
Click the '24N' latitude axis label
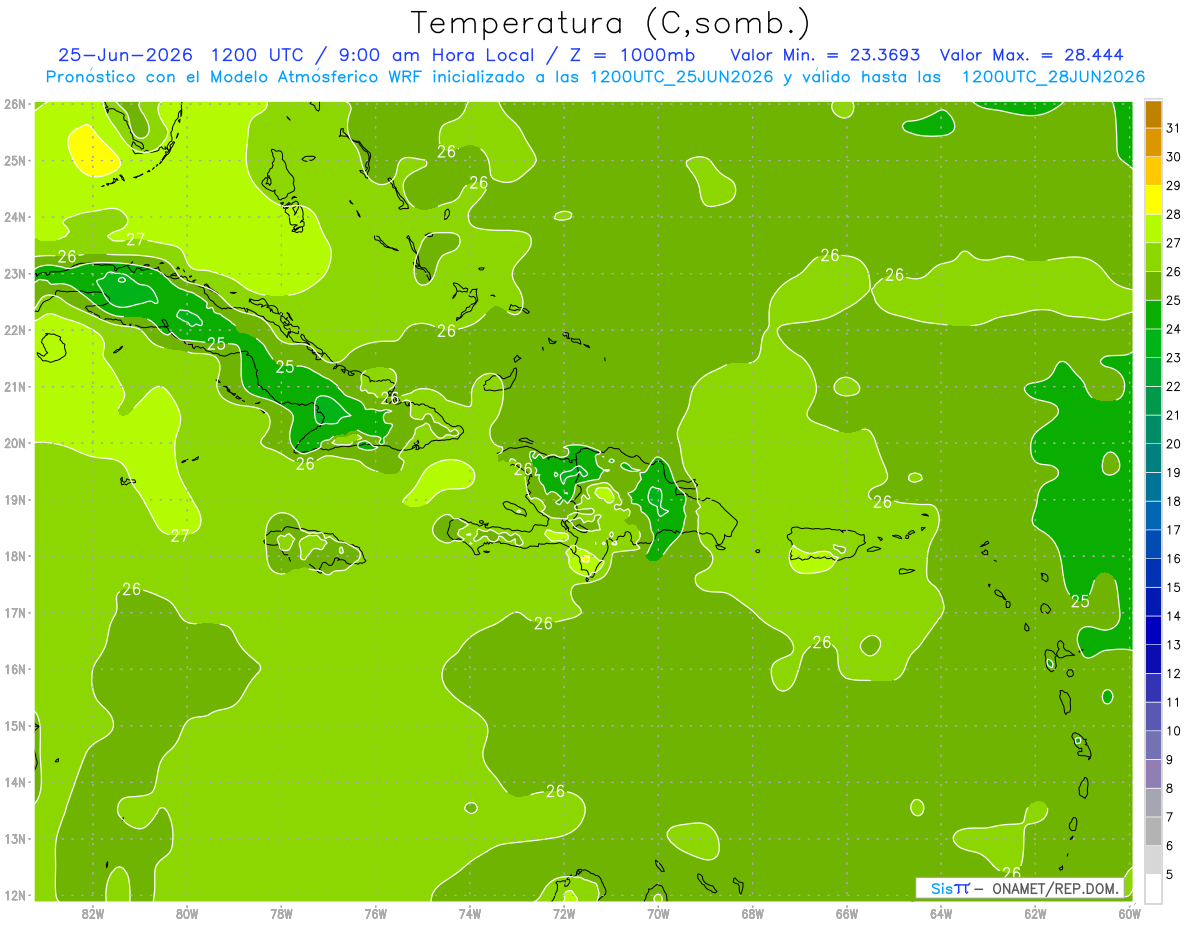14,217
